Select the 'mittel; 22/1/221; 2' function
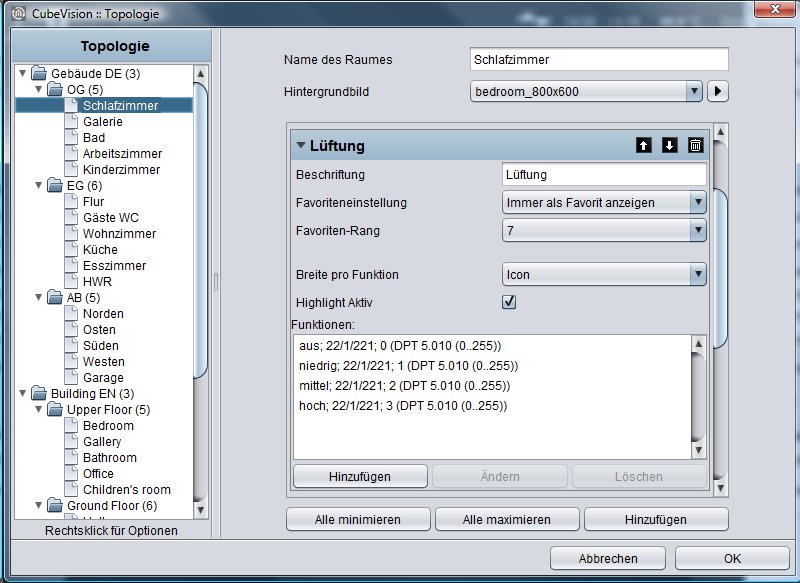This screenshot has width=800, height=583. pyautogui.click(x=404, y=386)
